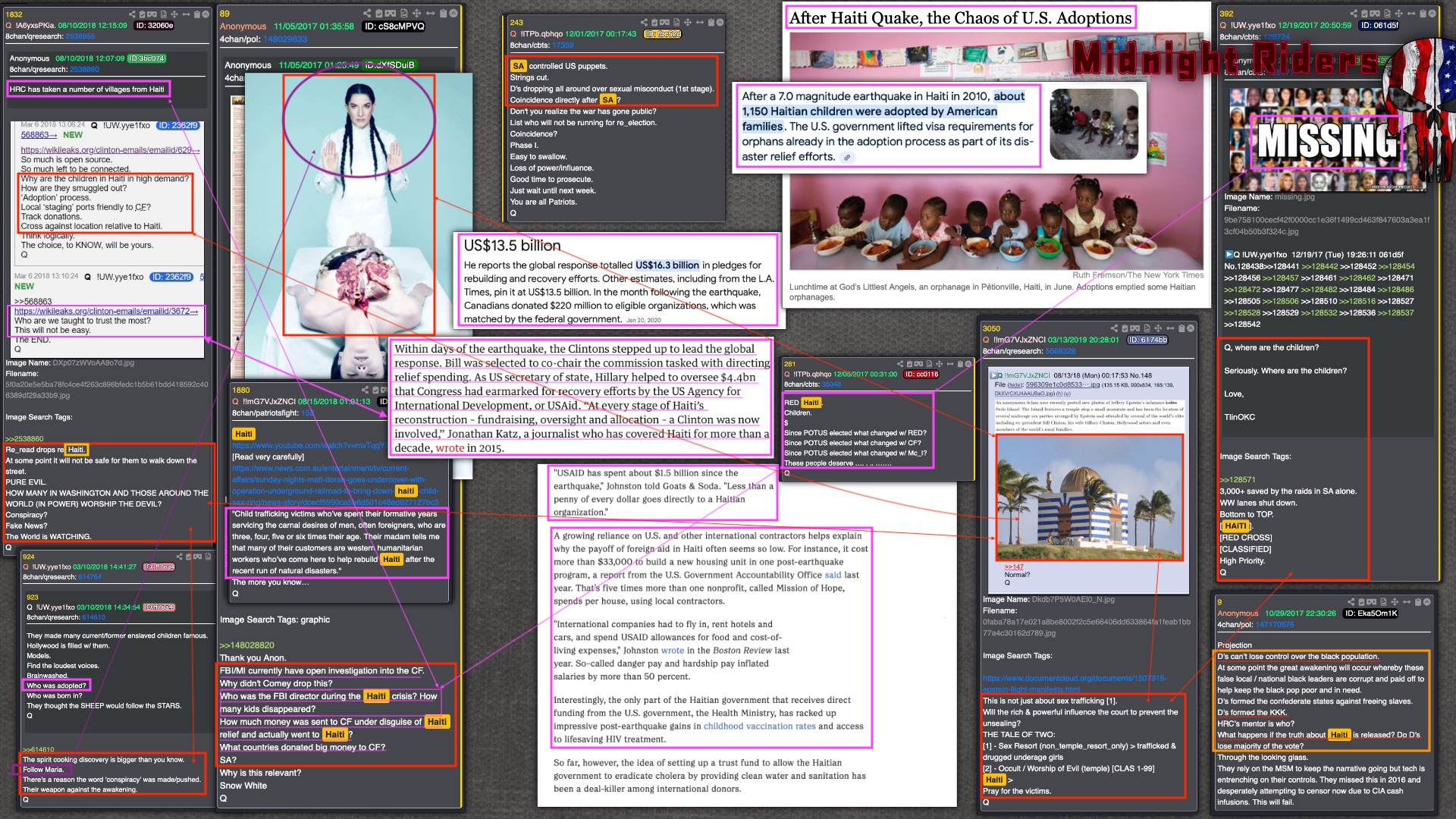Click ID badge 32060e on post 1832
Screen dimensions: 1456x819
(155, 25)
